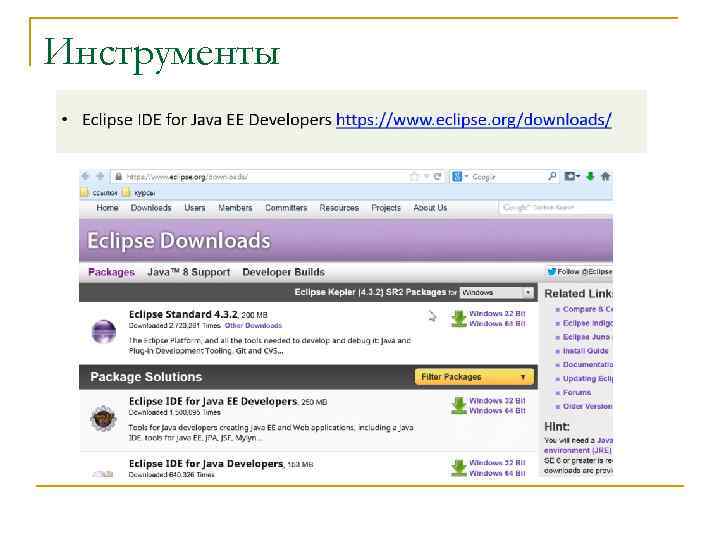Screen dimensions: 720x540
Task: Click Windows 64 Bit for Java EE Developers
Action: (x=497, y=411)
